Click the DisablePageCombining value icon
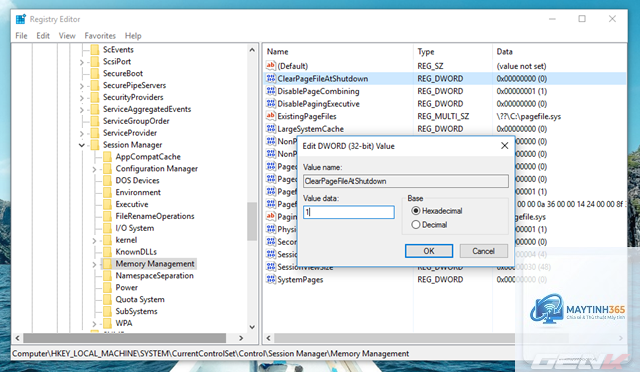The width and height of the screenshot is (640, 372). [271, 91]
